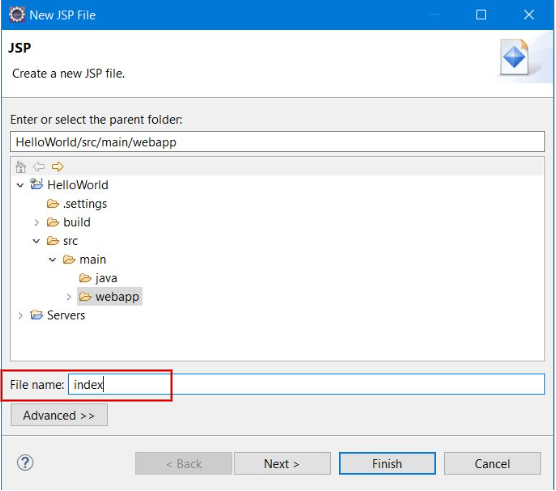Expand the build folder
556x491 pixels.
pos(37,222)
